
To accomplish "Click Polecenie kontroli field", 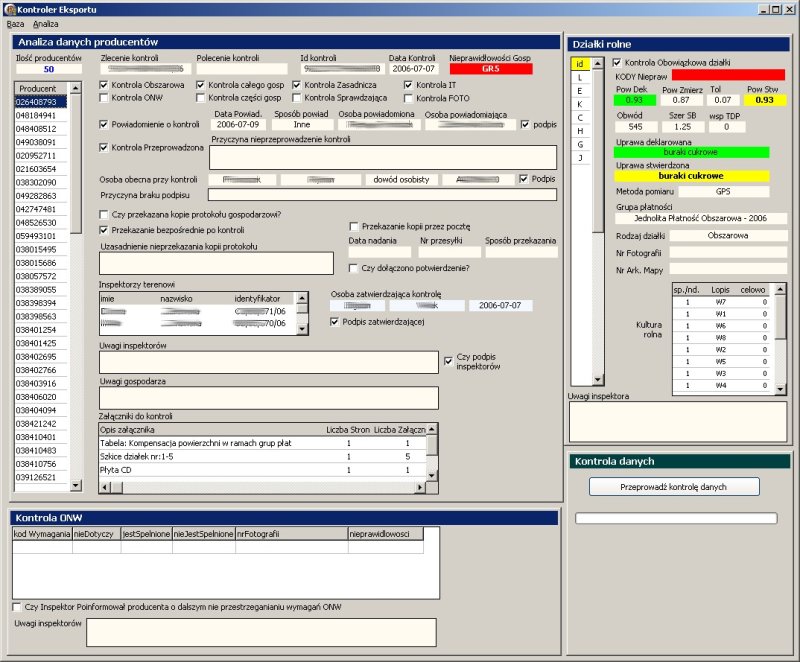I will click(242, 69).
